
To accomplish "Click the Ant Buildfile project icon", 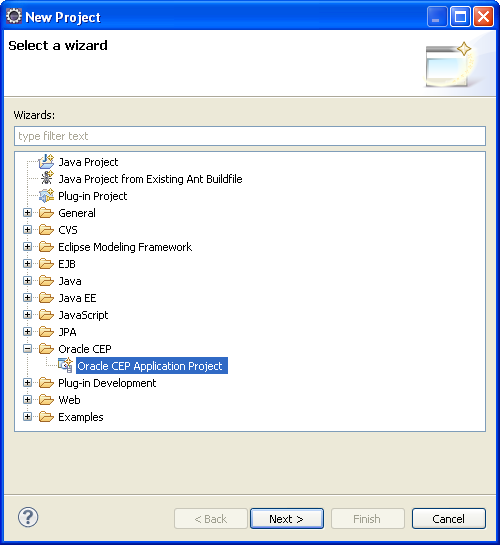I will (47, 178).
